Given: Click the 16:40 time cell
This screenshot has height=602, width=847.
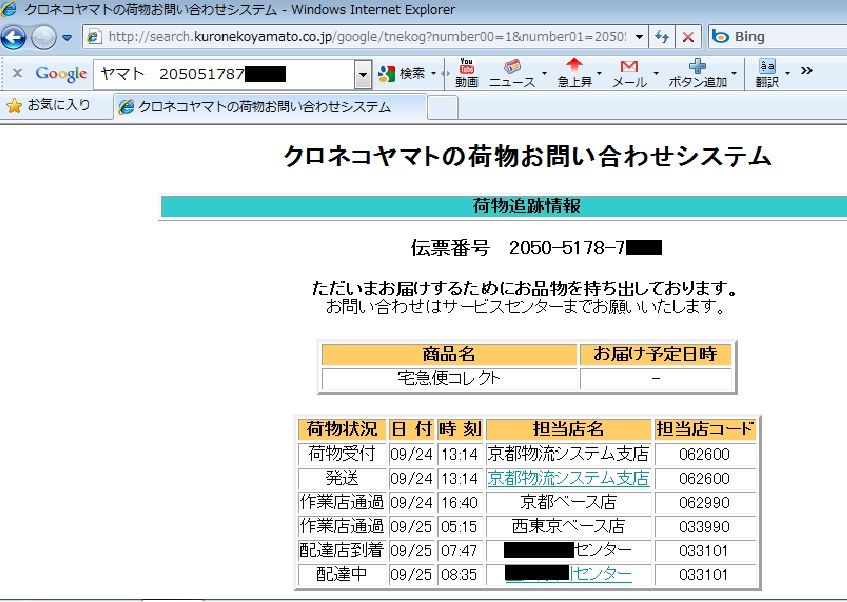Looking at the screenshot, I should 460,502.
